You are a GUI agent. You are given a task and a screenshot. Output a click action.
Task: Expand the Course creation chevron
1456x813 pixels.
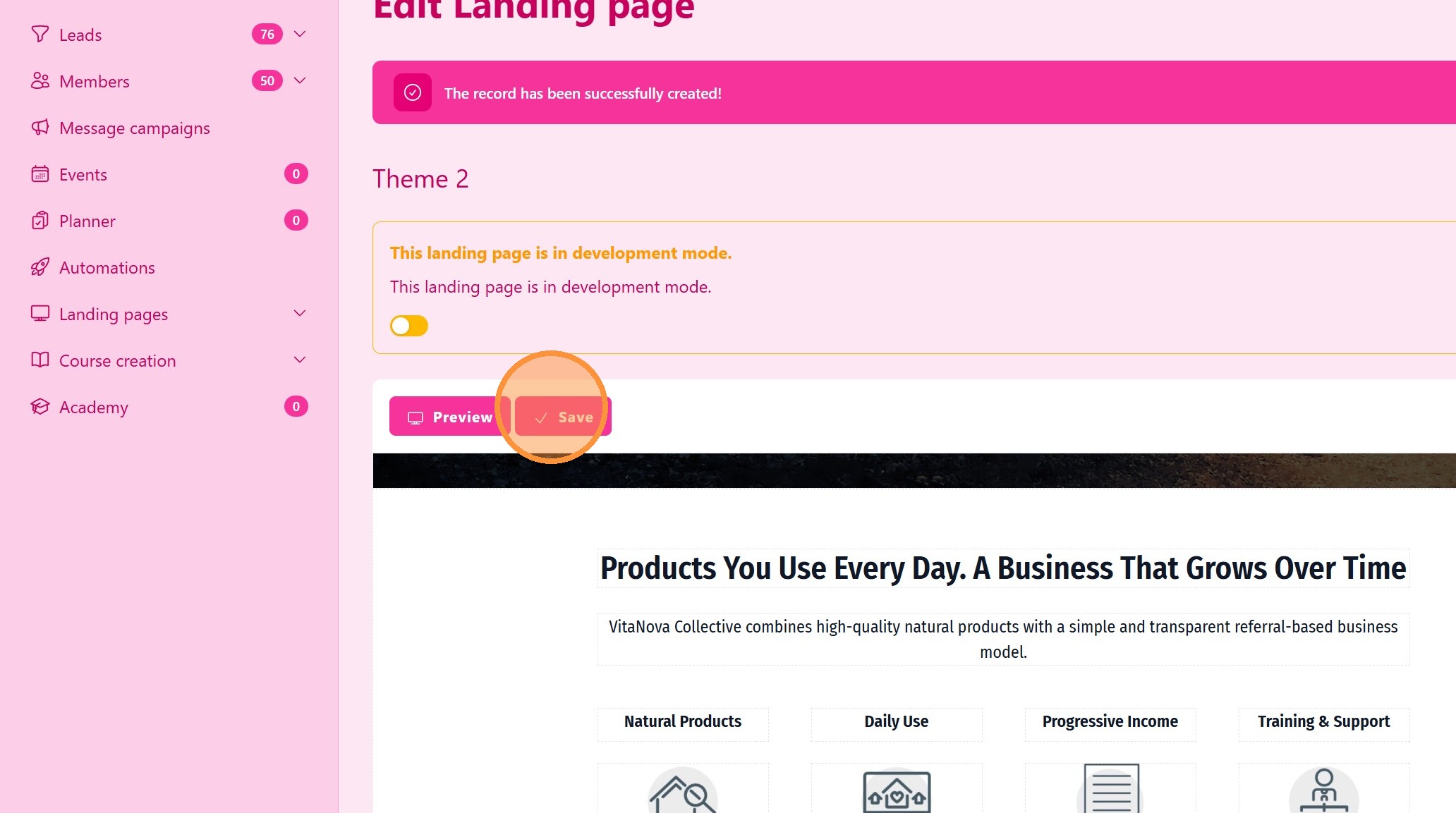click(x=300, y=360)
